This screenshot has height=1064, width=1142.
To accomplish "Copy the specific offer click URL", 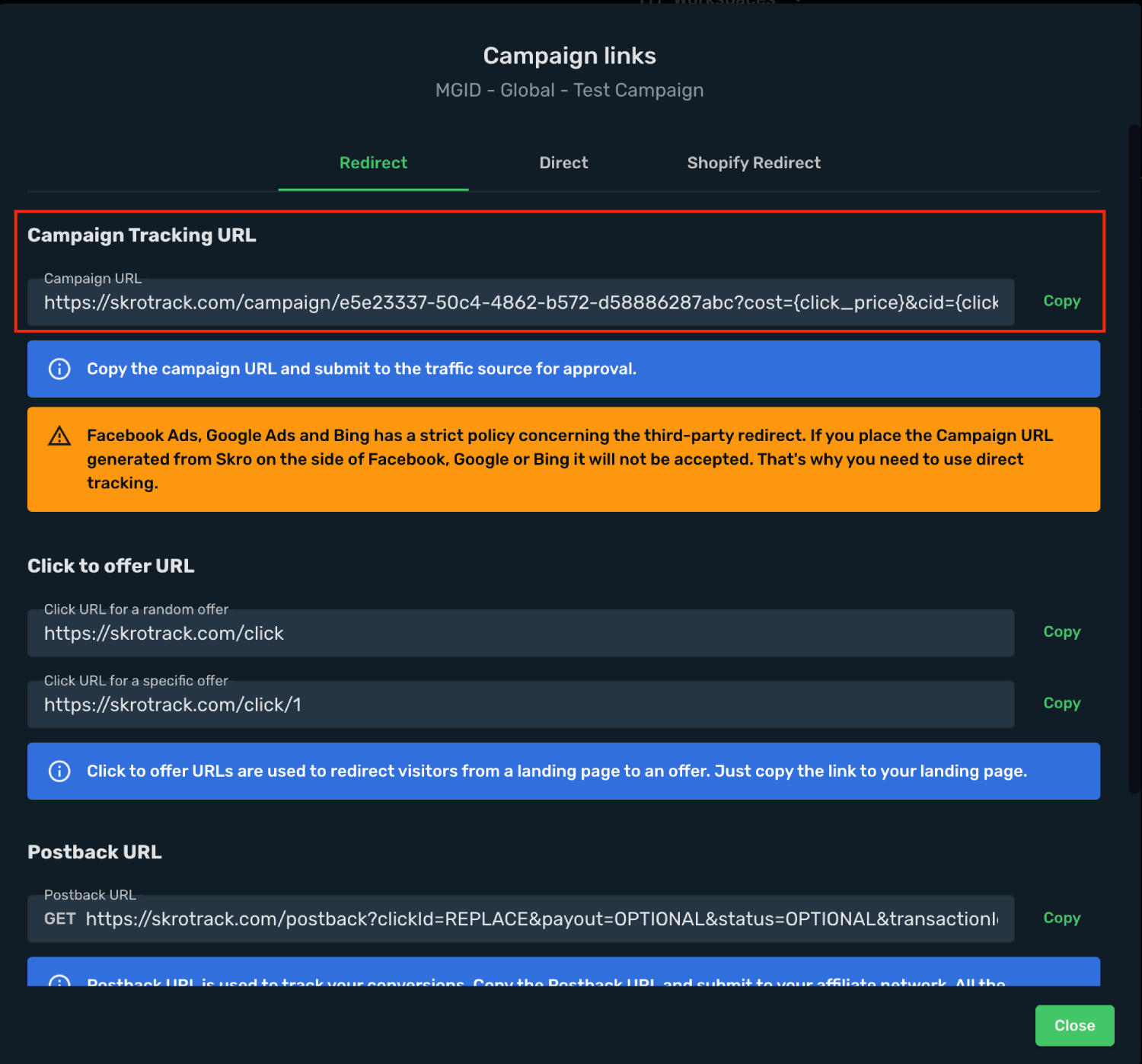I will pyautogui.click(x=1061, y=703).
